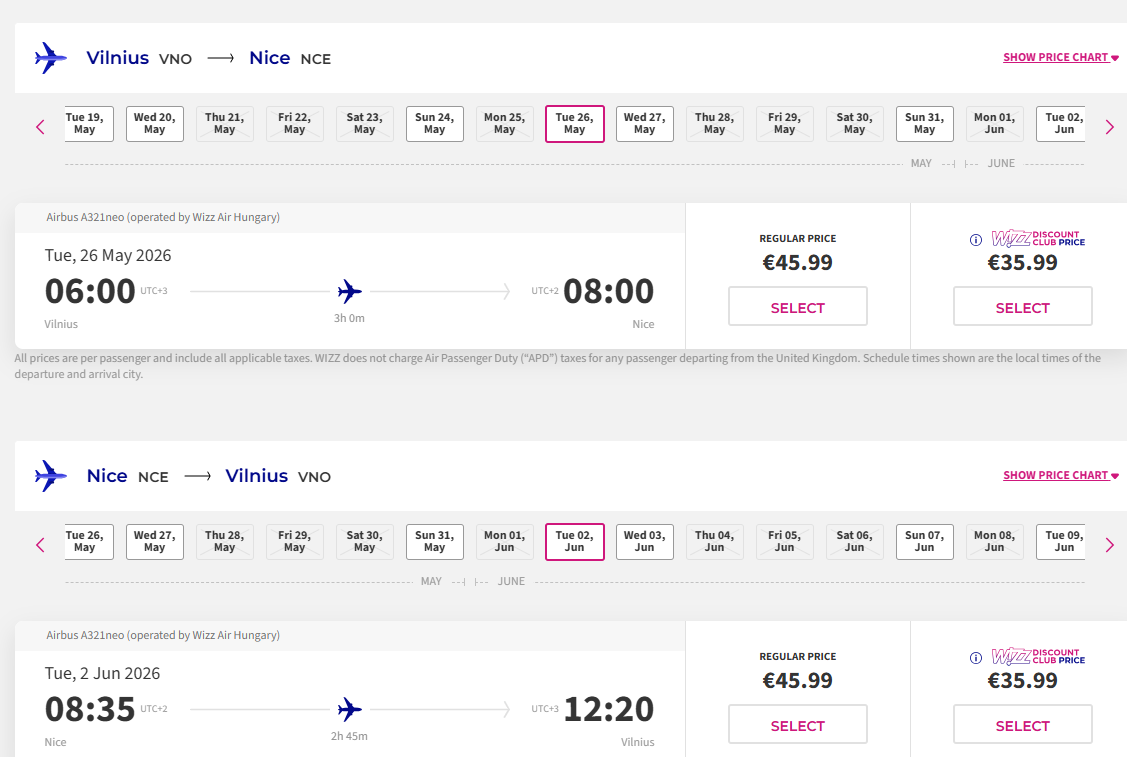Select outbound date Sun 24, May

[434, 124]
